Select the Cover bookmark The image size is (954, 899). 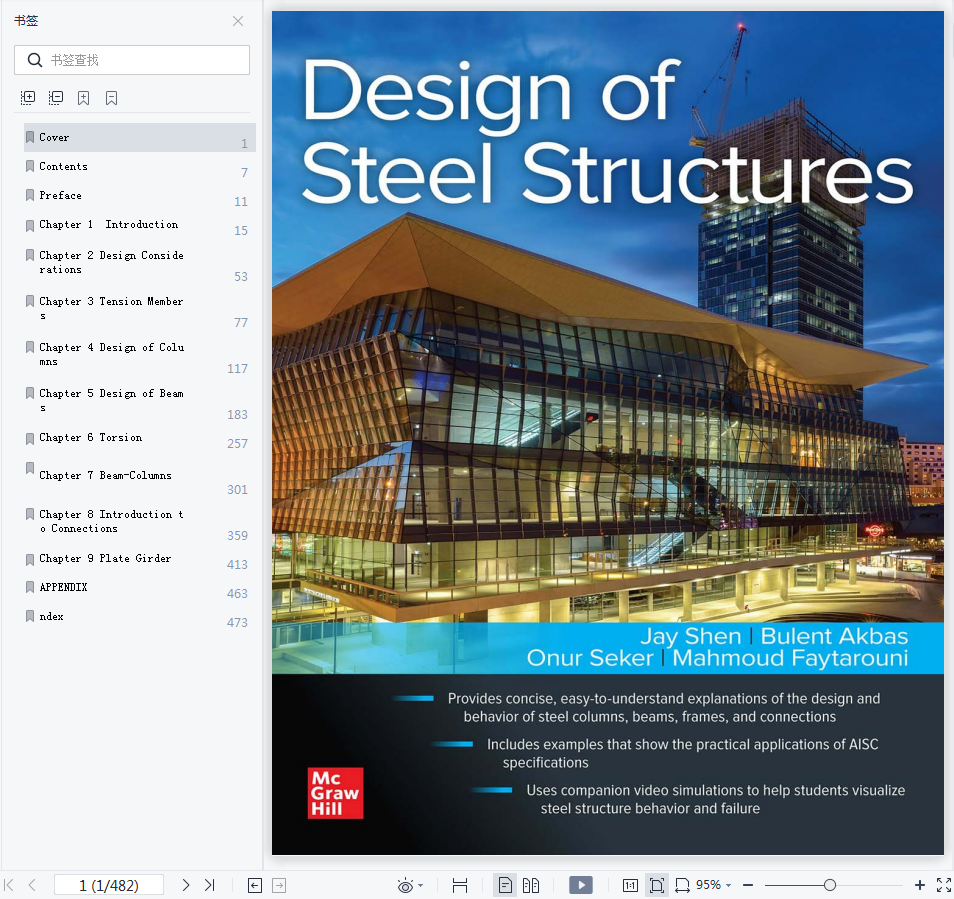coord(139,137)
